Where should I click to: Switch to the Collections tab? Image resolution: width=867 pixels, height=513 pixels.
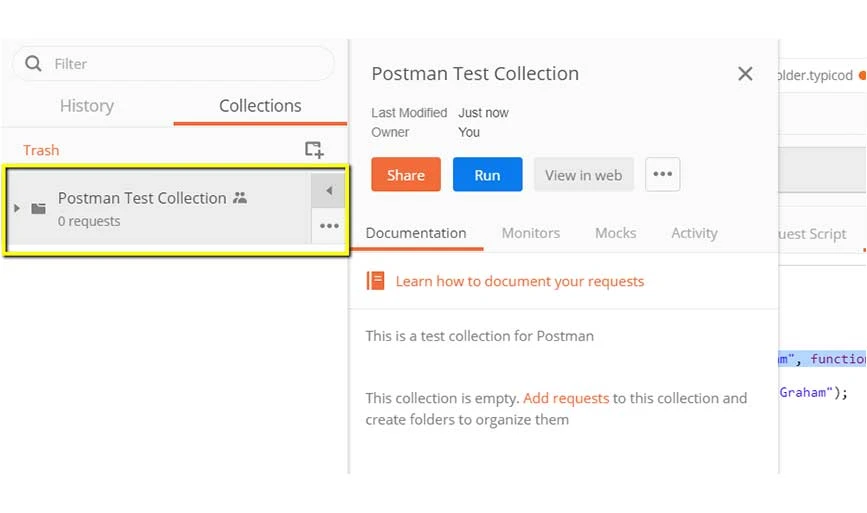click(260, 106)
